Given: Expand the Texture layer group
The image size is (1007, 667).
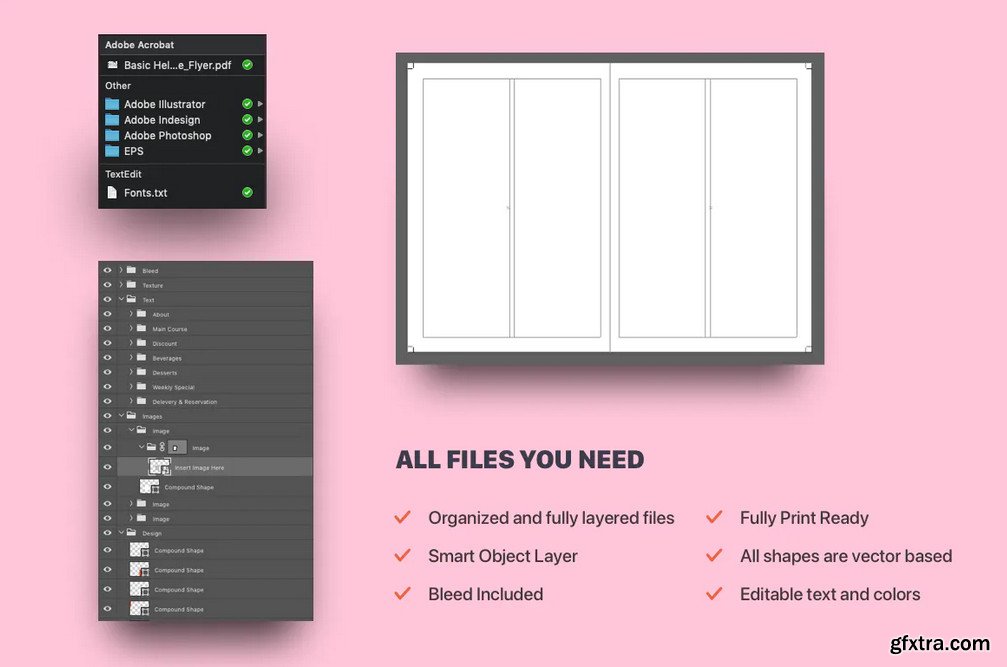Looking at the screenshot, I should pos(120,285).
